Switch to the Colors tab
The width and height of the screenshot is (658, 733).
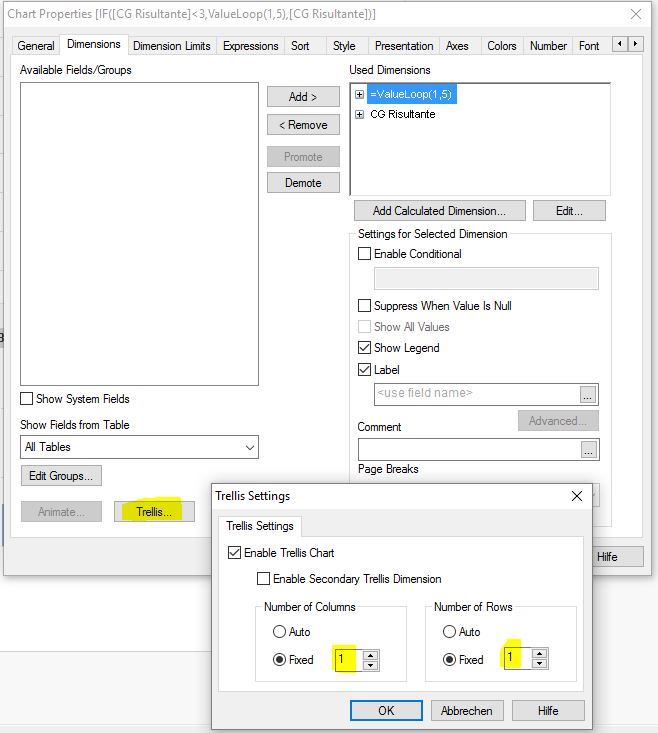[502, 46]
